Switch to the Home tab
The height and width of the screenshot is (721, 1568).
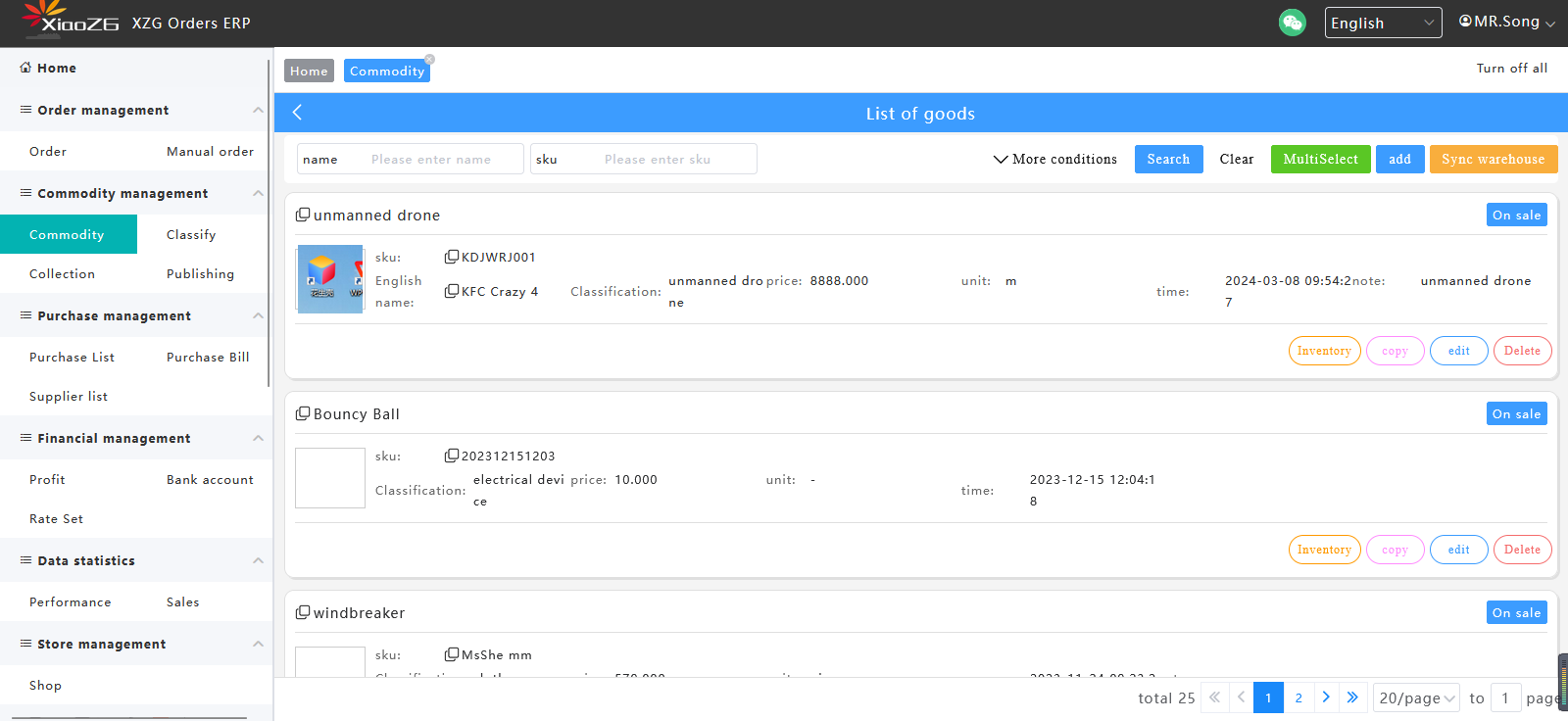pyautogui.click(x=309, y=71)
